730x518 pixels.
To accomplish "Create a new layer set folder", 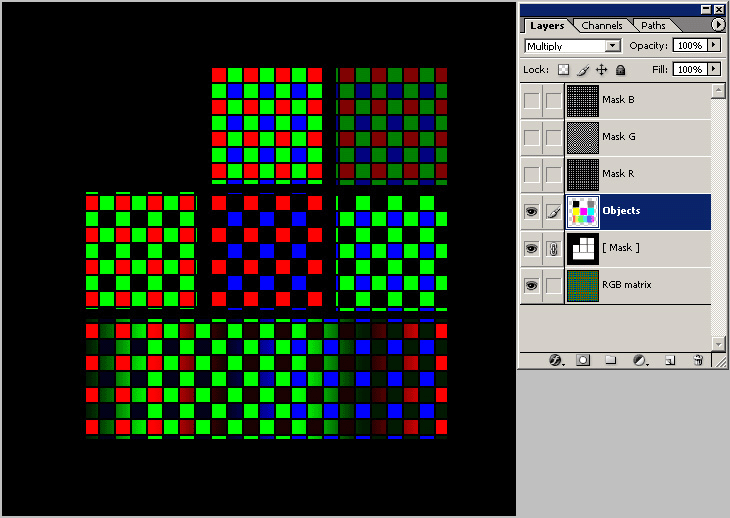I will [x=610, y=360].
